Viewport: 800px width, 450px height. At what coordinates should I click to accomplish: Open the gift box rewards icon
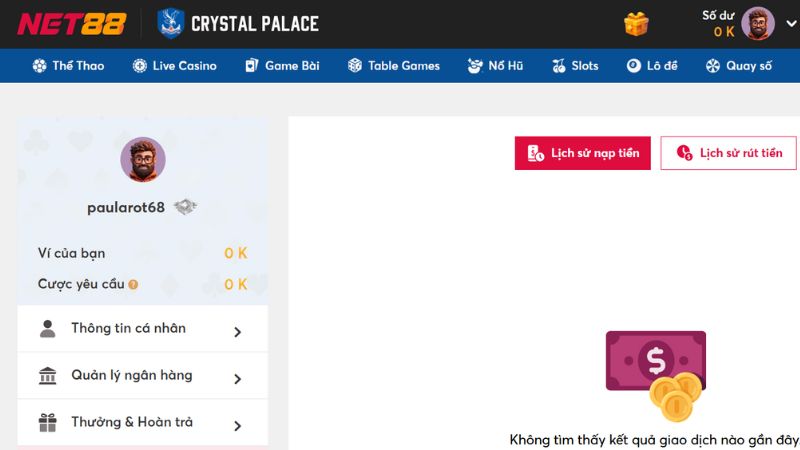[x=637, y=24]
